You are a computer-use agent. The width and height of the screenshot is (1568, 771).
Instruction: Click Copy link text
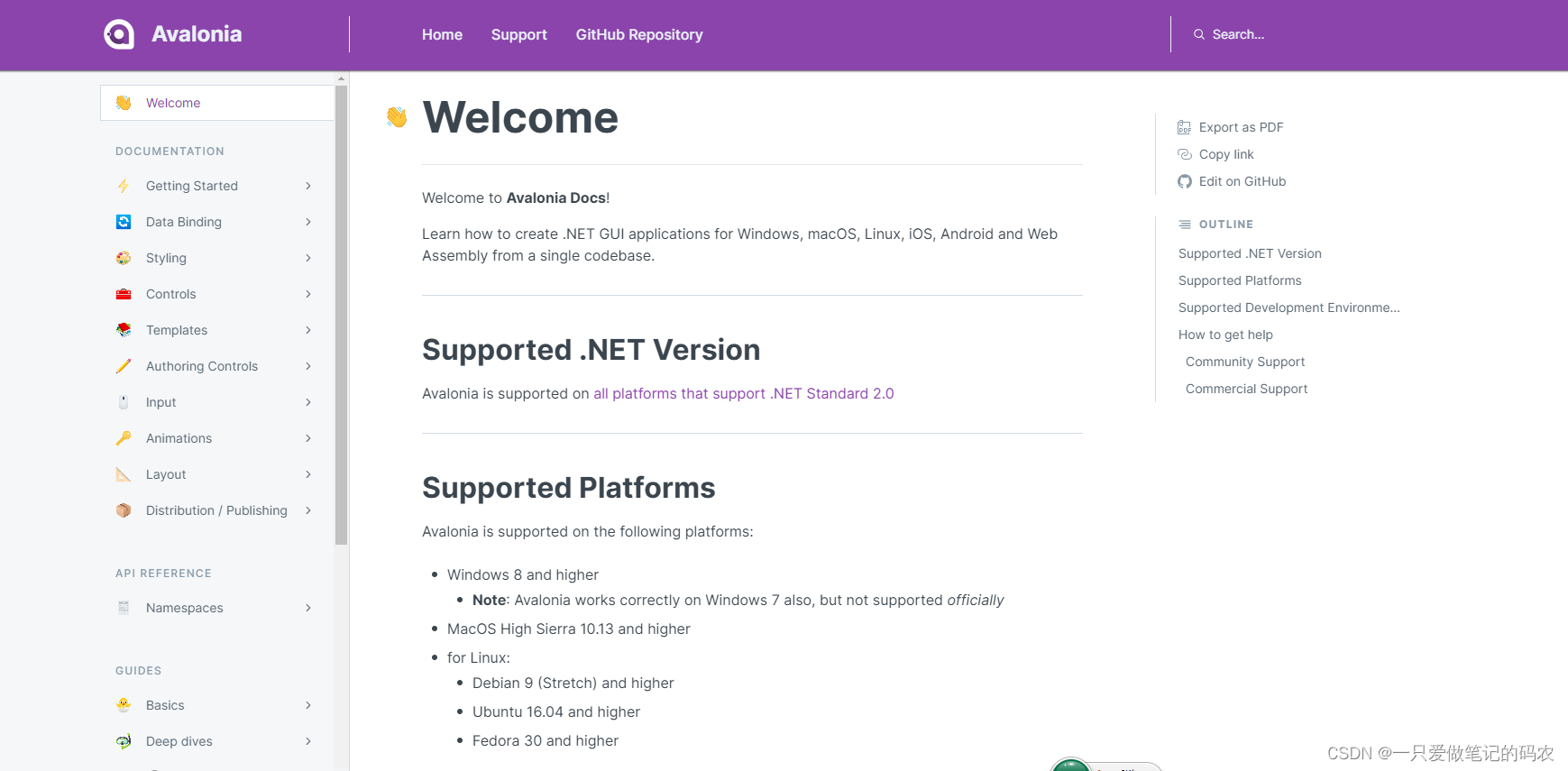point(1226,154)
